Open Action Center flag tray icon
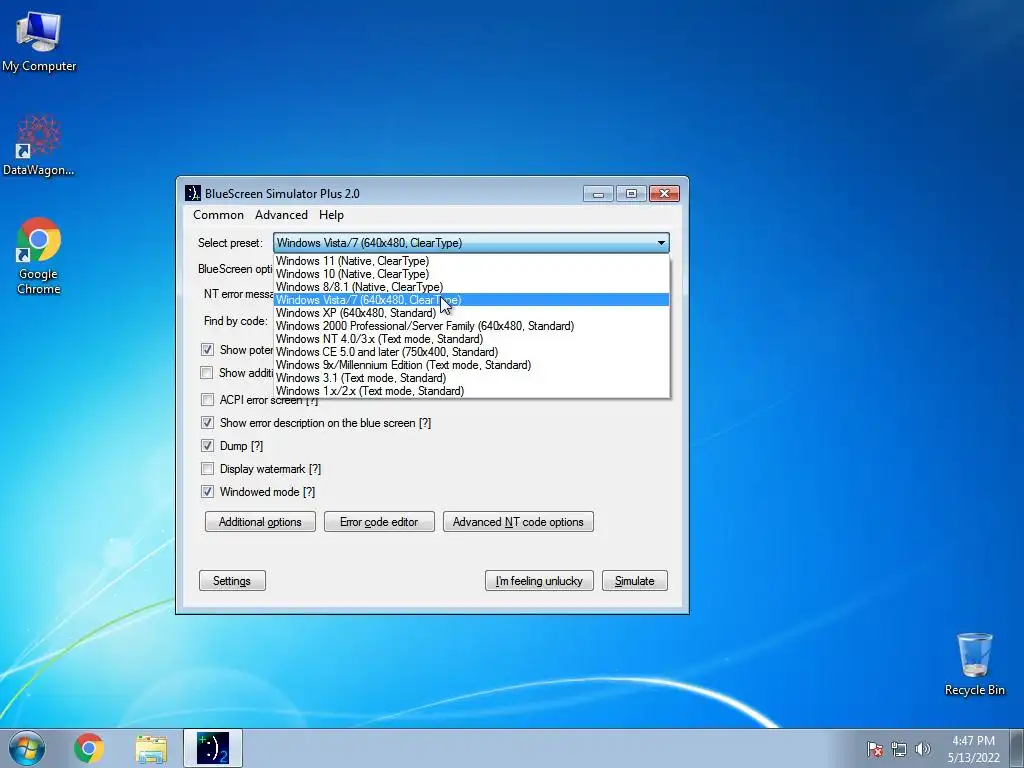This screenshot has height=768, width=1024. coord(874,748)
